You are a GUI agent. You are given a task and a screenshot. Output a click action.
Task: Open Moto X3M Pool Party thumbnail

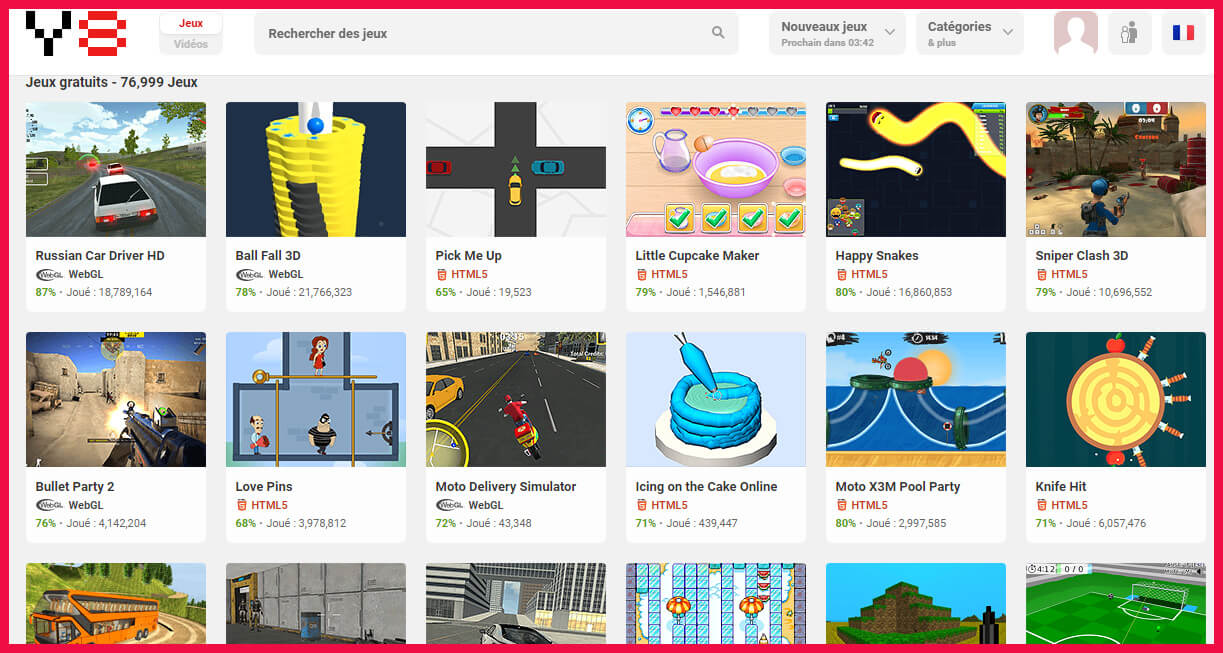[916, 400]
